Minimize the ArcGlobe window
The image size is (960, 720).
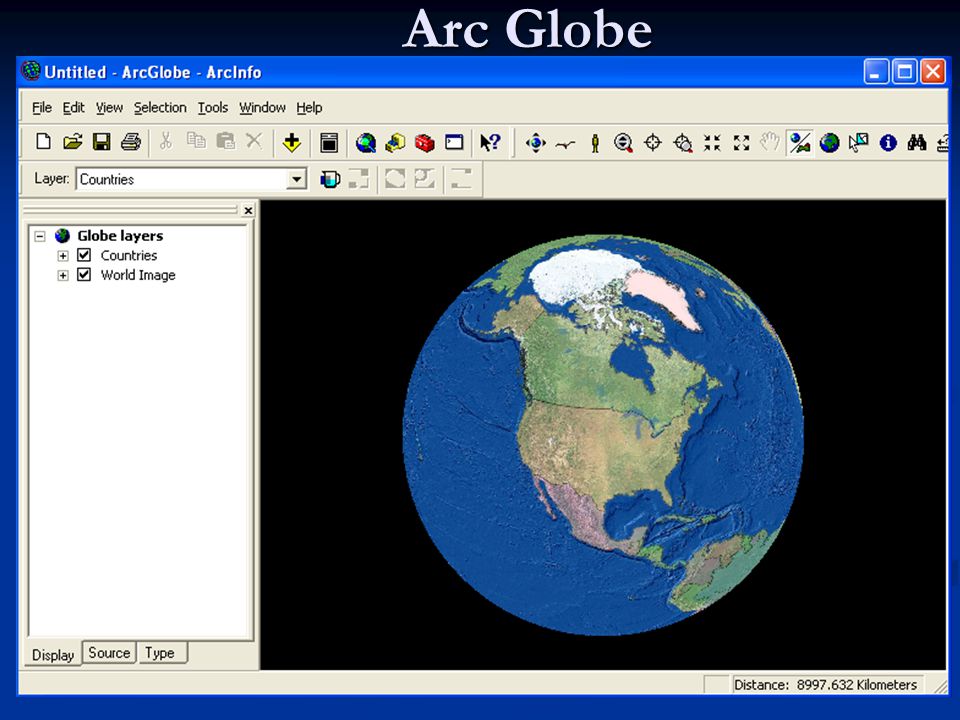coord(876,72)
